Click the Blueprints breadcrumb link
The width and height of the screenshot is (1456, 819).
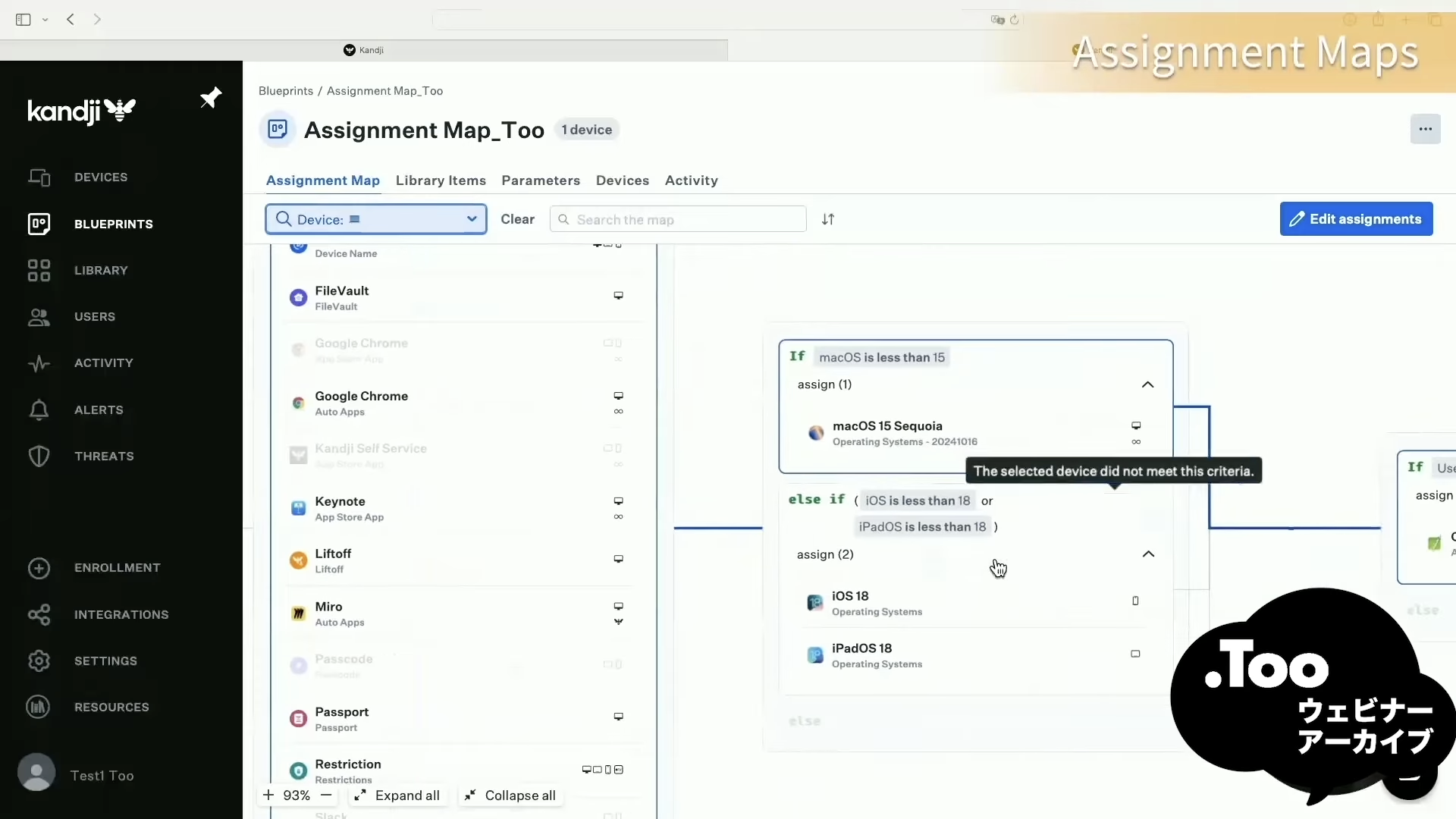click(x=286, y=91)
